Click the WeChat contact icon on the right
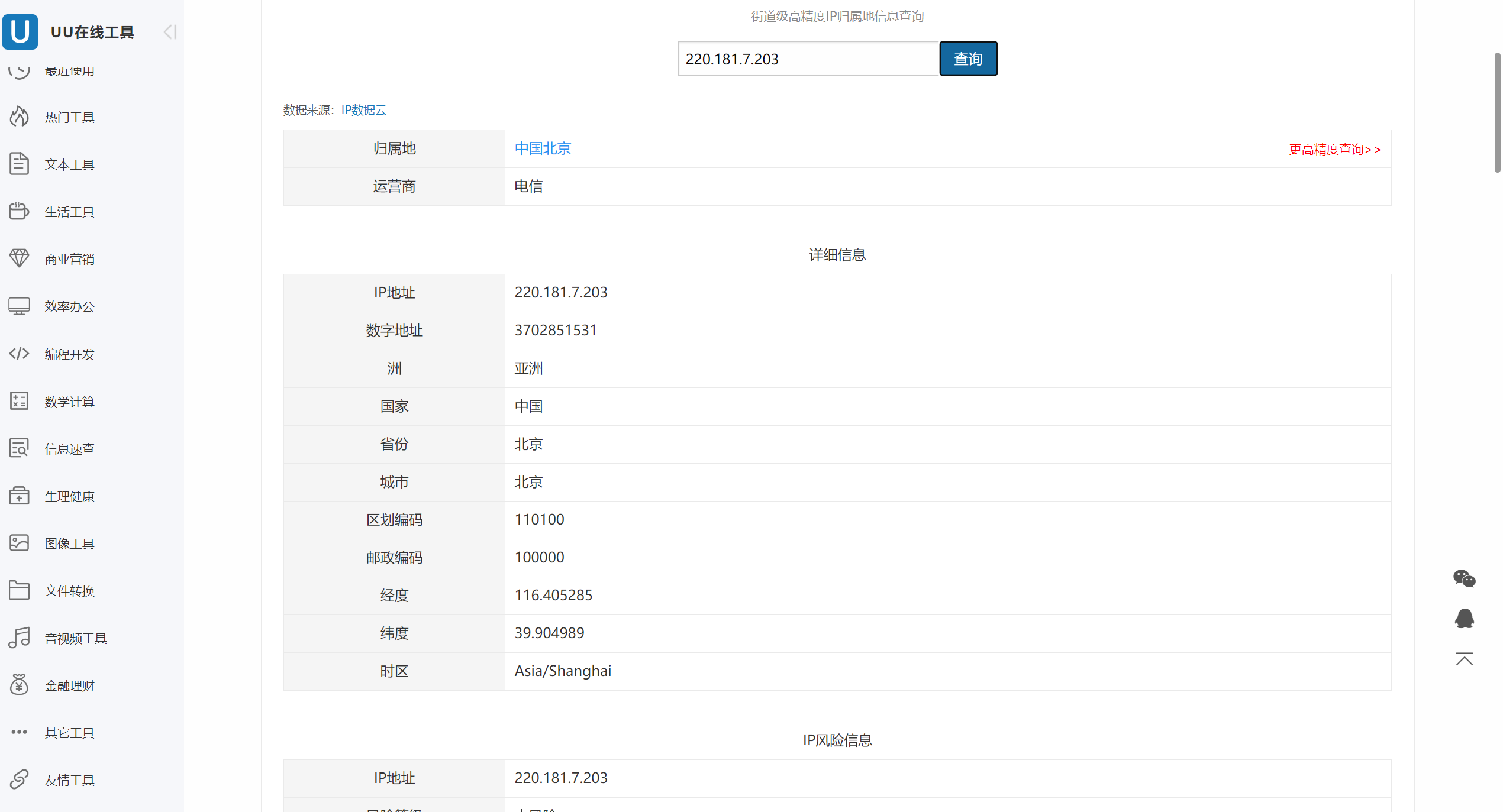The width and height of the screenshot is (1503, 812). (x=1464, y=578)
